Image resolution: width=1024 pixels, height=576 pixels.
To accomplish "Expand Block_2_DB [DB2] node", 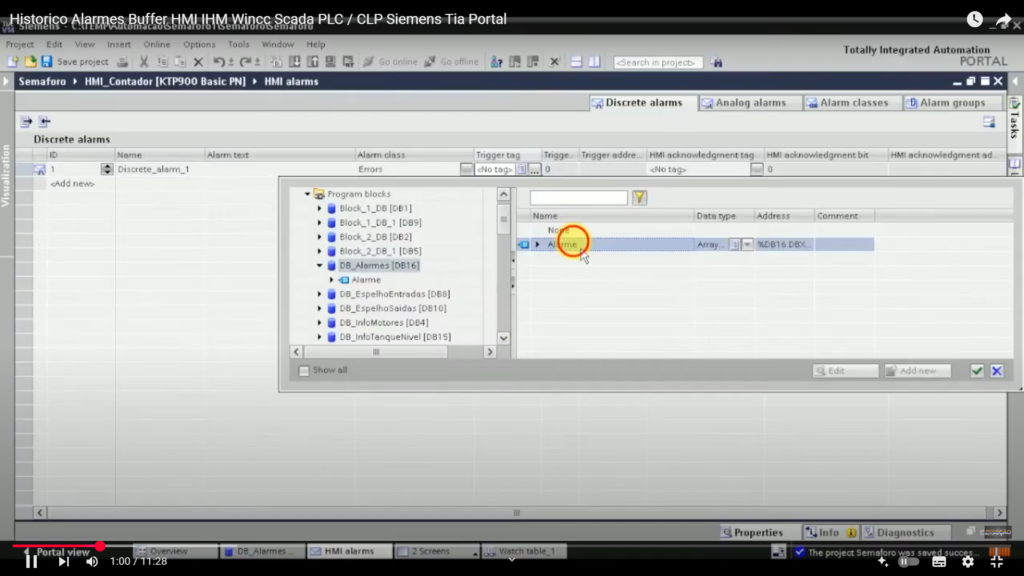I will click(319, 237).
